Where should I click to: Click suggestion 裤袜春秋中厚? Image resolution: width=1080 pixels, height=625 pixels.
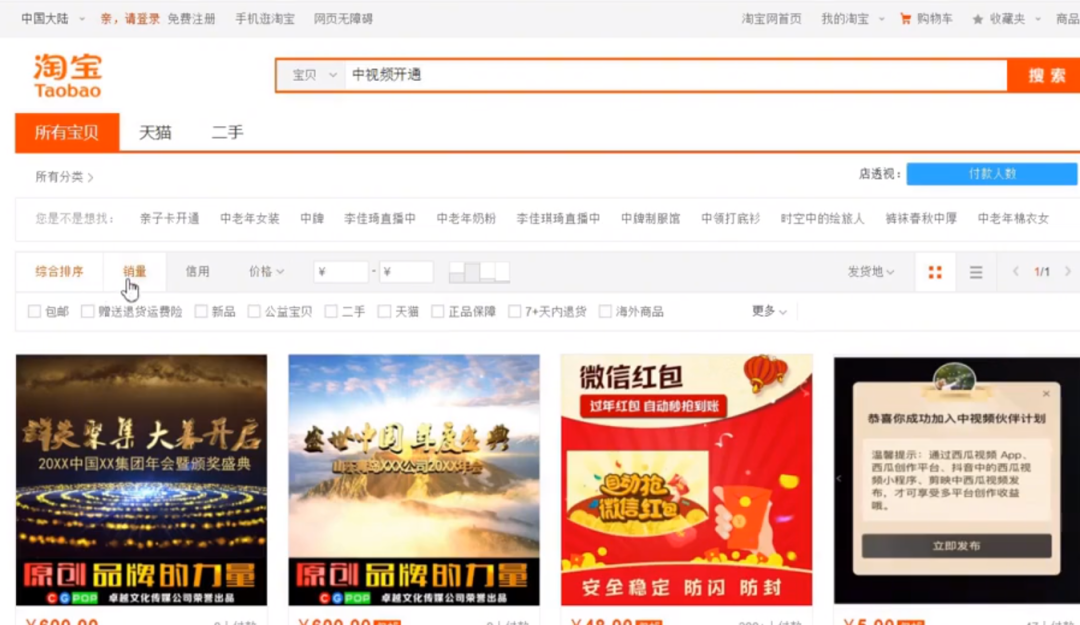921,218
